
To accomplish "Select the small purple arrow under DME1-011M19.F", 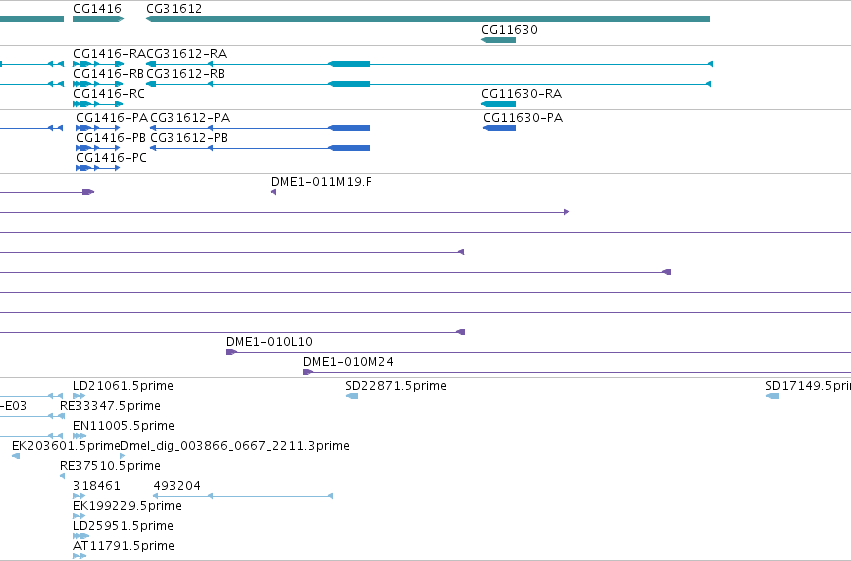I will coord(274,192).
